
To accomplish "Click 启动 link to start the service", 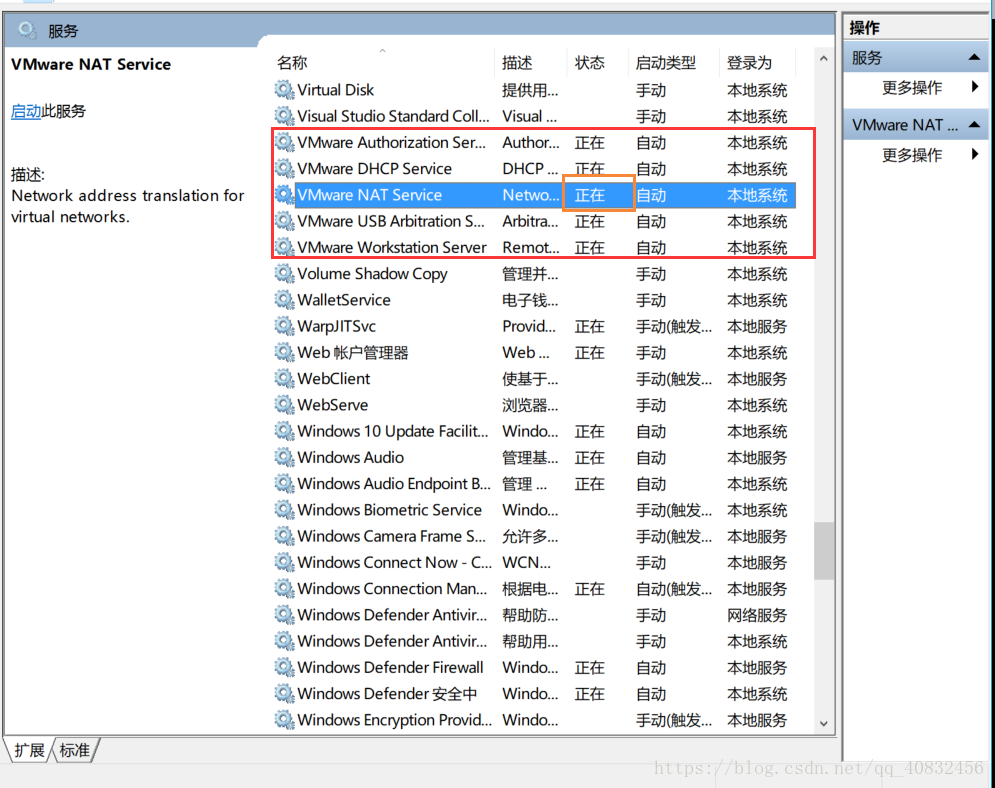I will pos(26,111).
